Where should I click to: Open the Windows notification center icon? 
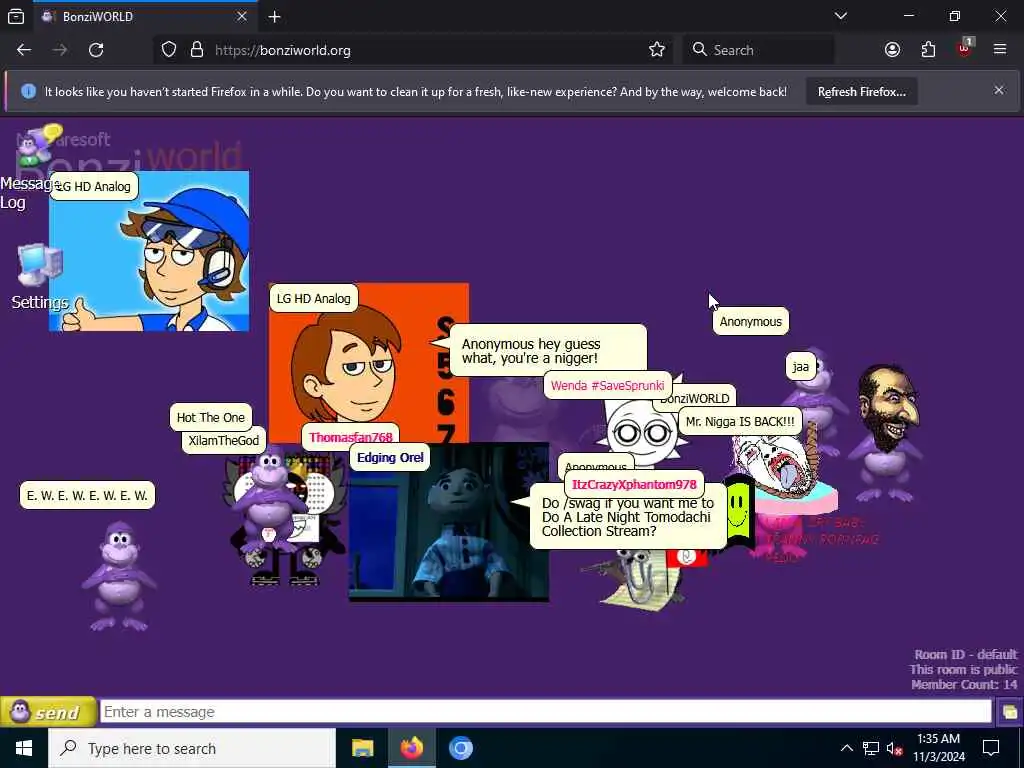(991, 748)
